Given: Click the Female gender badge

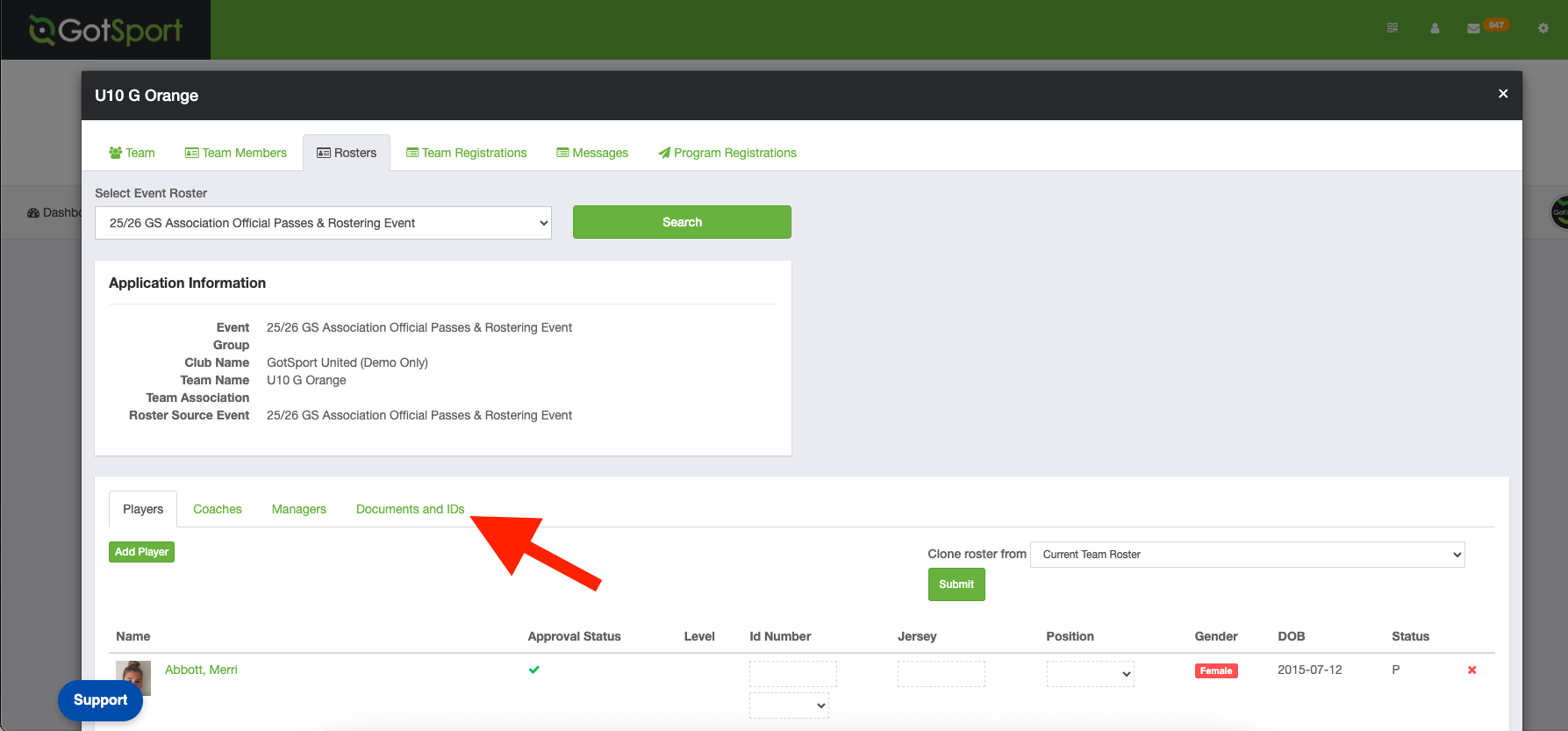Looking at the screenshot, I should (x=1216, y=670).
